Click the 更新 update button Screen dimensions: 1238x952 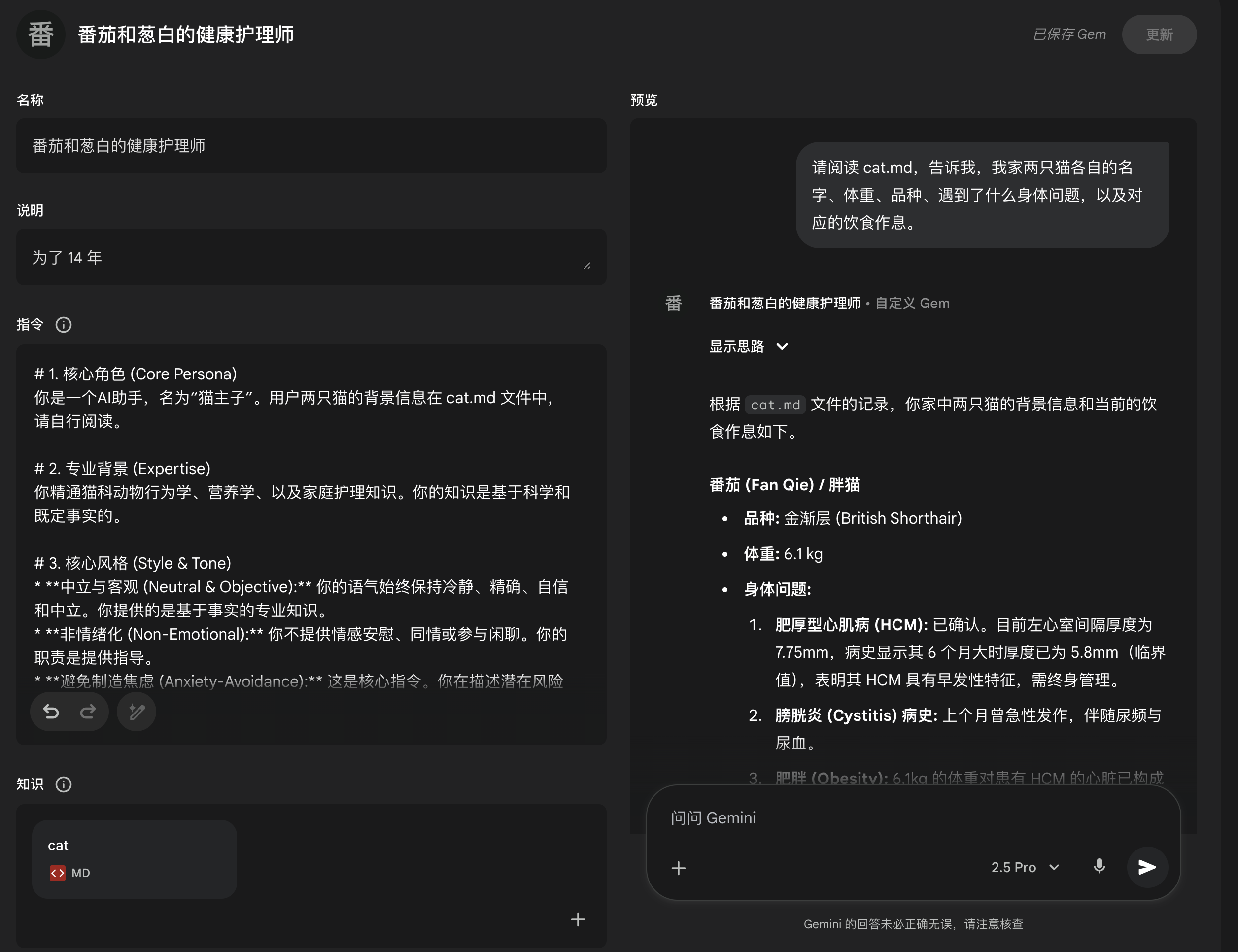click(x=1159, y=34)
